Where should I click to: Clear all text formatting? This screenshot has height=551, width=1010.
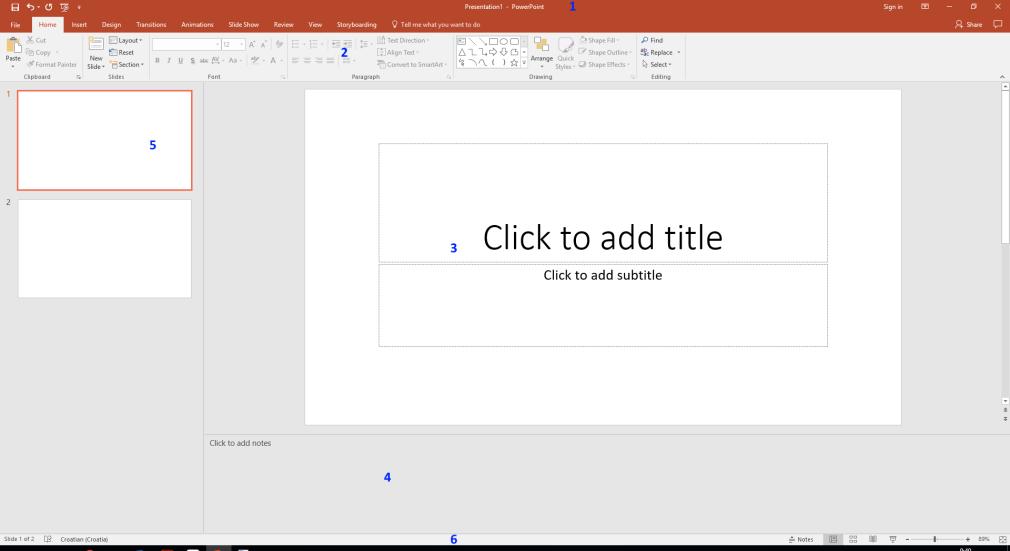tap(279, 44)
